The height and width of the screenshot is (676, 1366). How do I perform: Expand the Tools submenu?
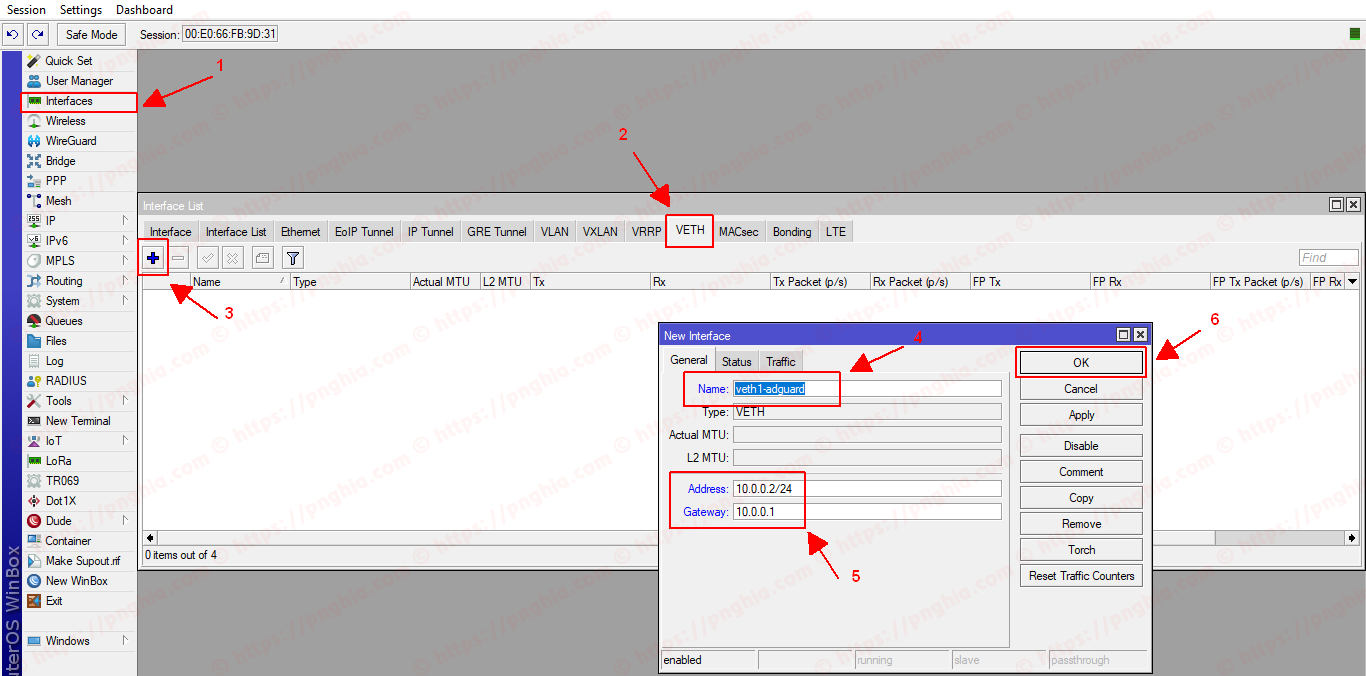click(x=125, y=400)
